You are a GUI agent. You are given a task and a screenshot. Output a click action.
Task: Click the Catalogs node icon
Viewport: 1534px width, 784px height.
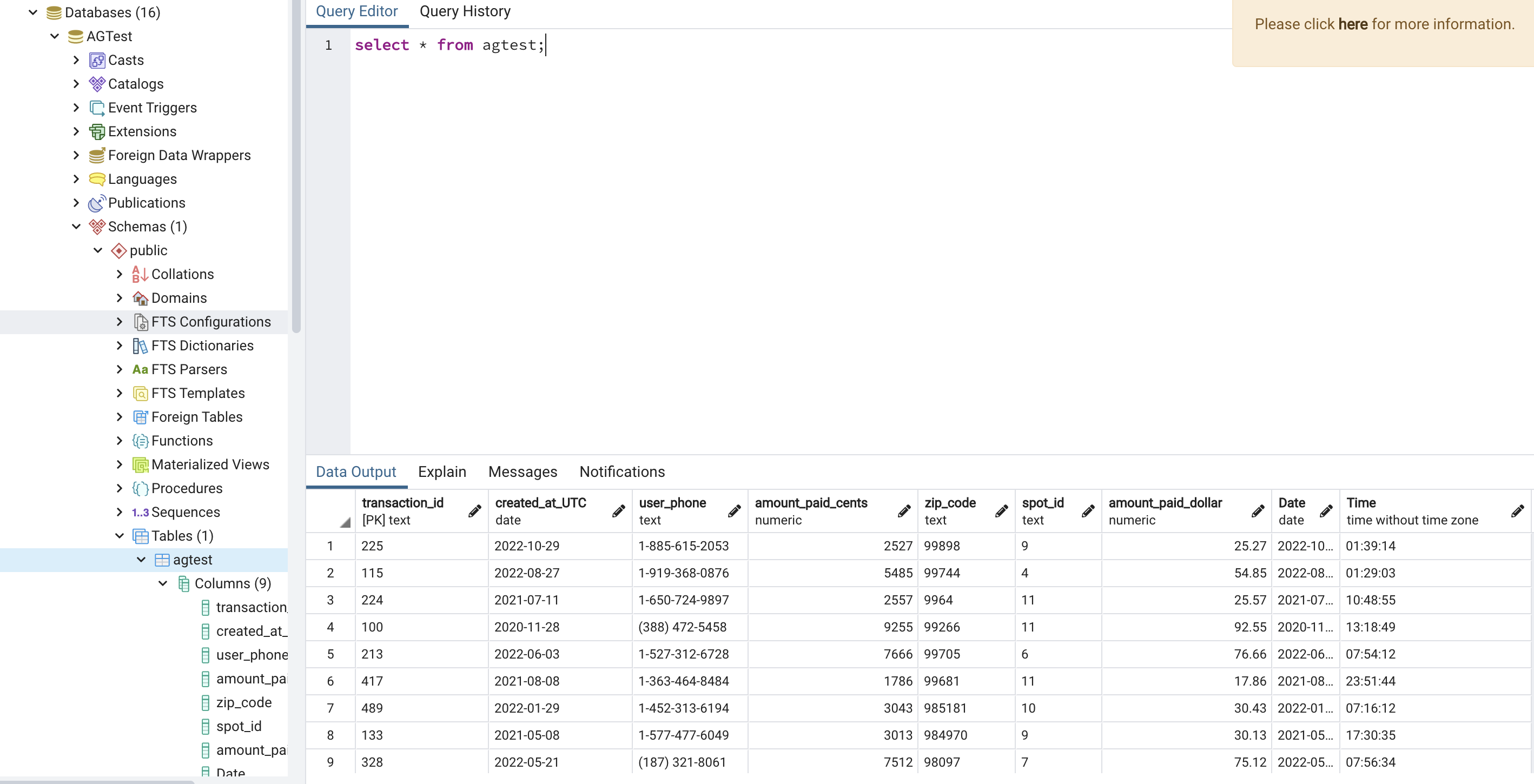click(x=96, y=84)
